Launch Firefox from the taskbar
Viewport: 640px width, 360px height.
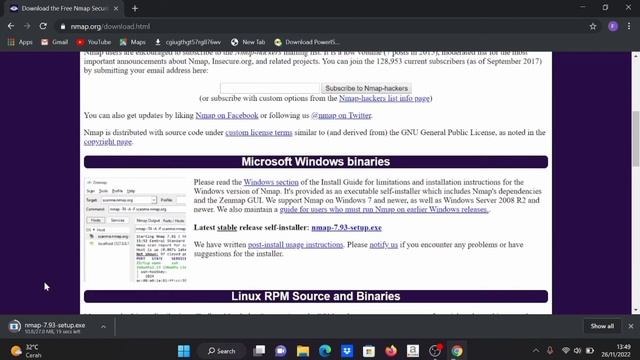pyautogui.click(x=391, y=351)
